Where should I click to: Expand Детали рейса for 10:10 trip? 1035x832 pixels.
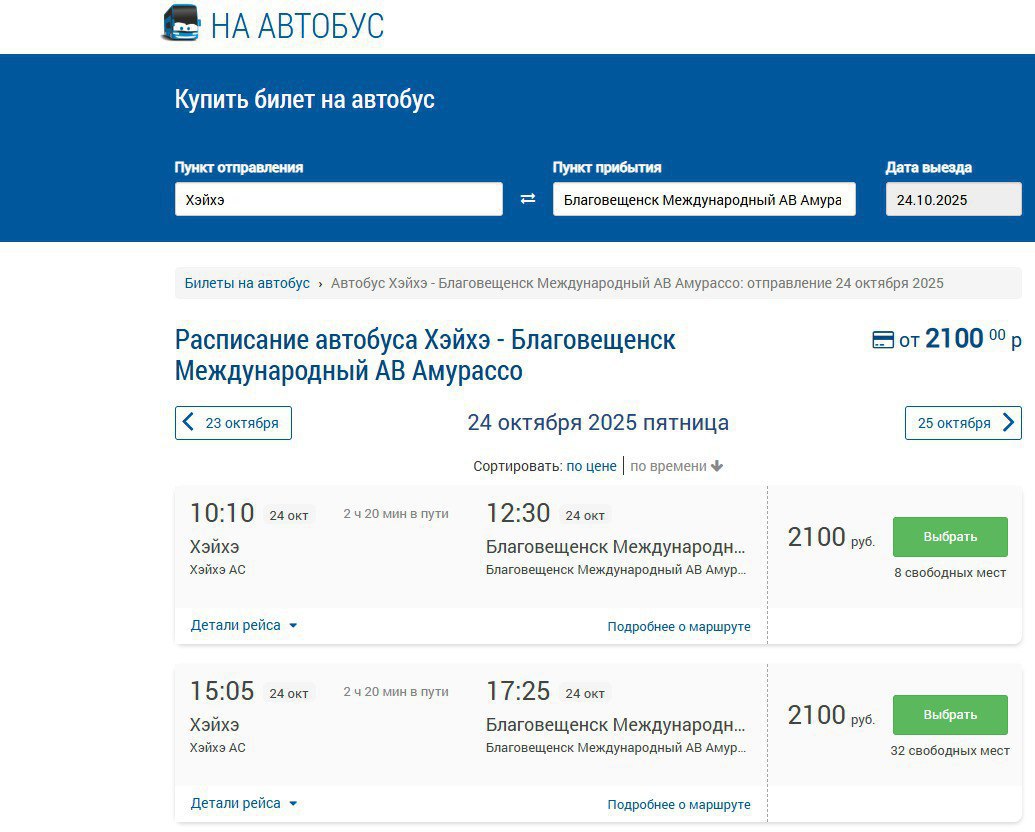click(x=244, y=626)
